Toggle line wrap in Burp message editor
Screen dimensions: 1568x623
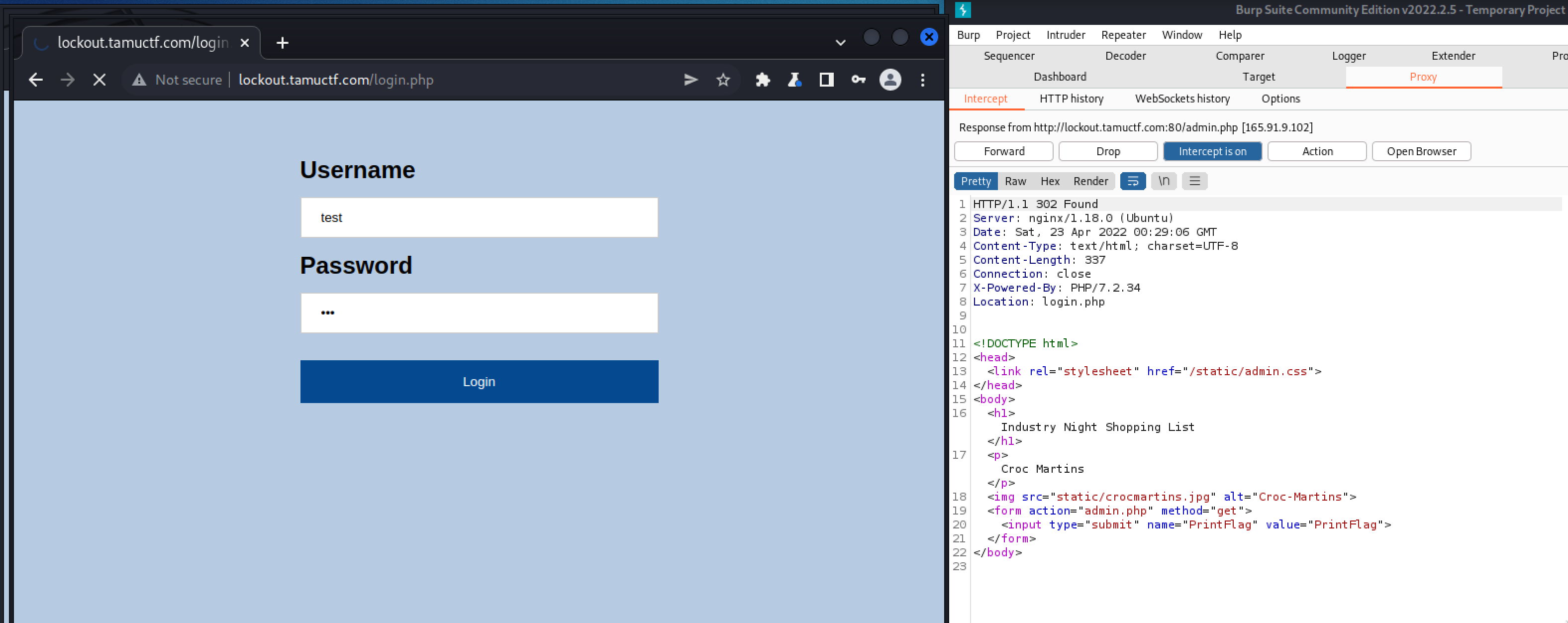[1133, 181]
